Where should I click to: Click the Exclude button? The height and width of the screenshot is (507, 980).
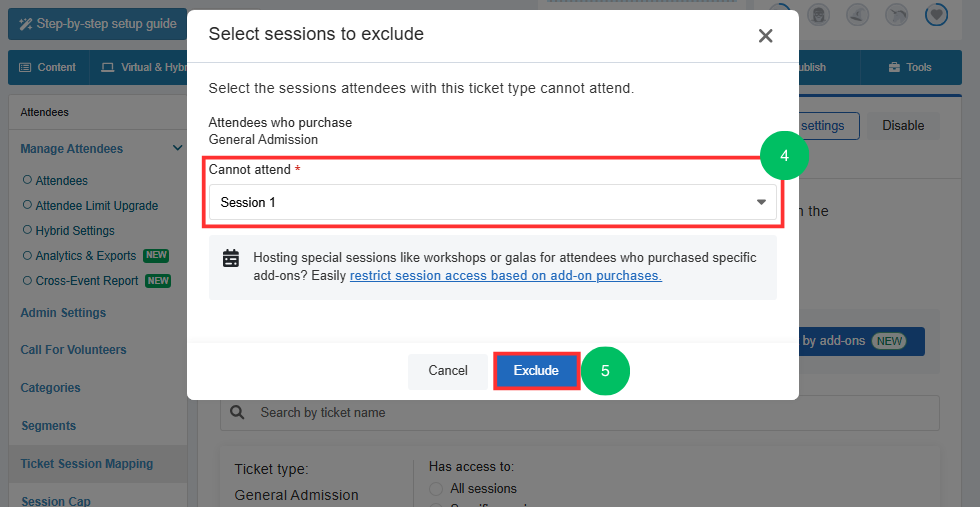coord(536,371)
